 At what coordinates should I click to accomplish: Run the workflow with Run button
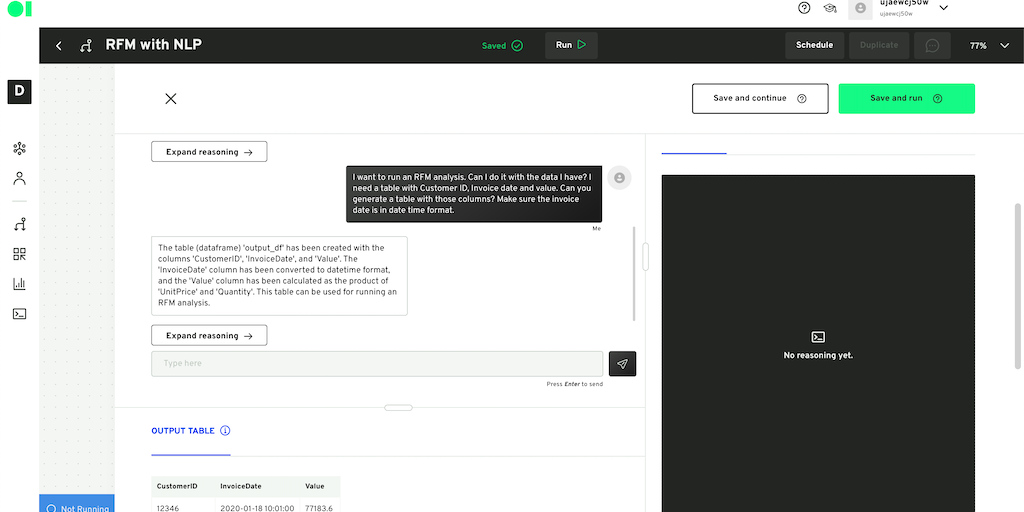click(x=571, y=45)
